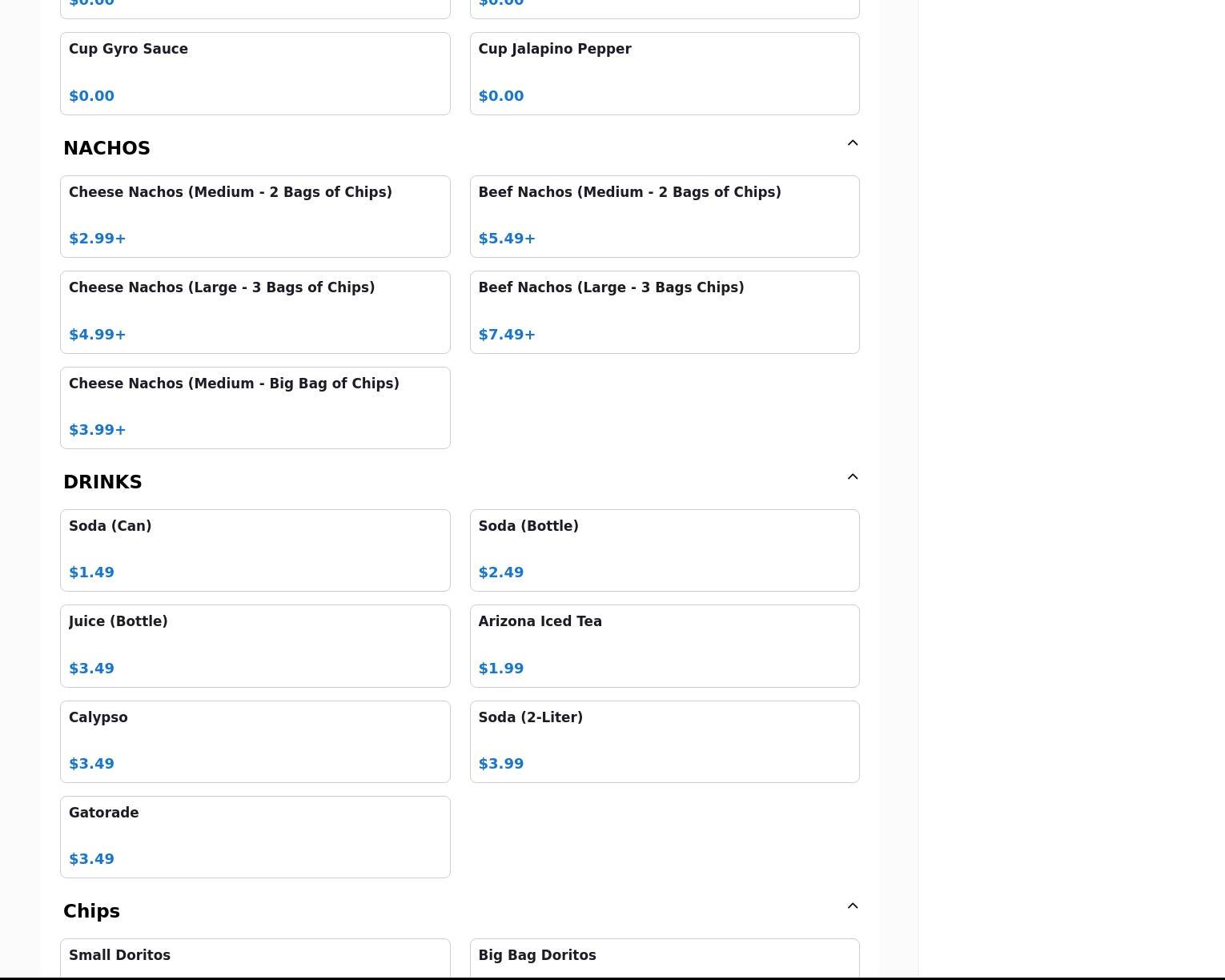Select the Juice (Bottle) item
This screenshot has height=980, width=1225.
255,646
